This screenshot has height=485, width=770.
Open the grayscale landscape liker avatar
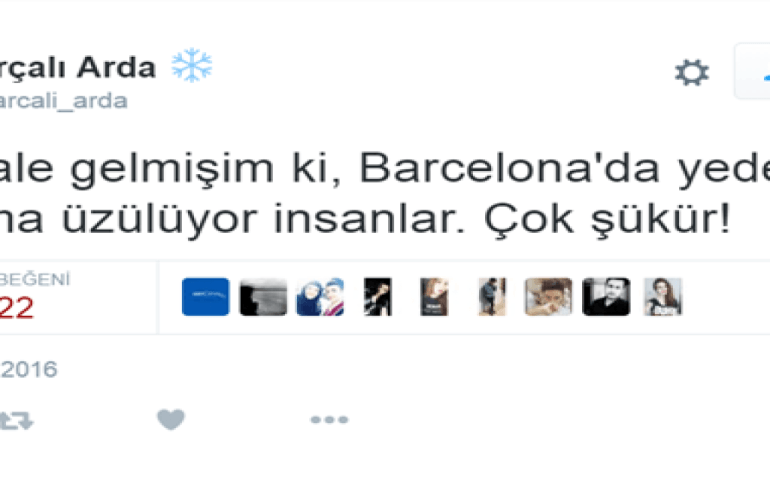[263, 296]
